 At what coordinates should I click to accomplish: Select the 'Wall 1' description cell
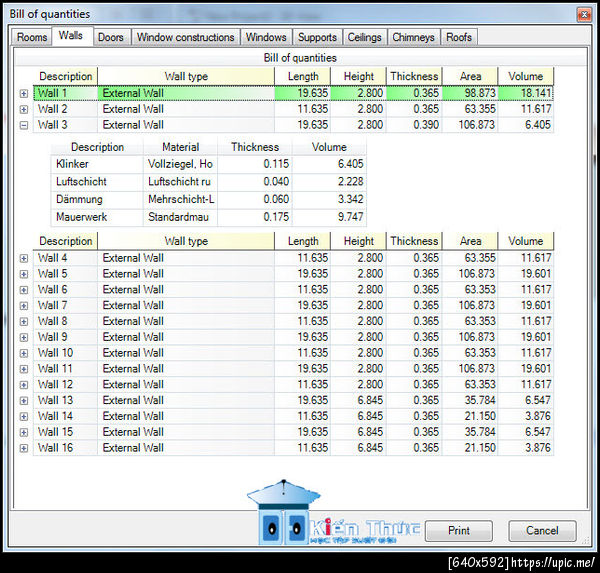[65, 93]
